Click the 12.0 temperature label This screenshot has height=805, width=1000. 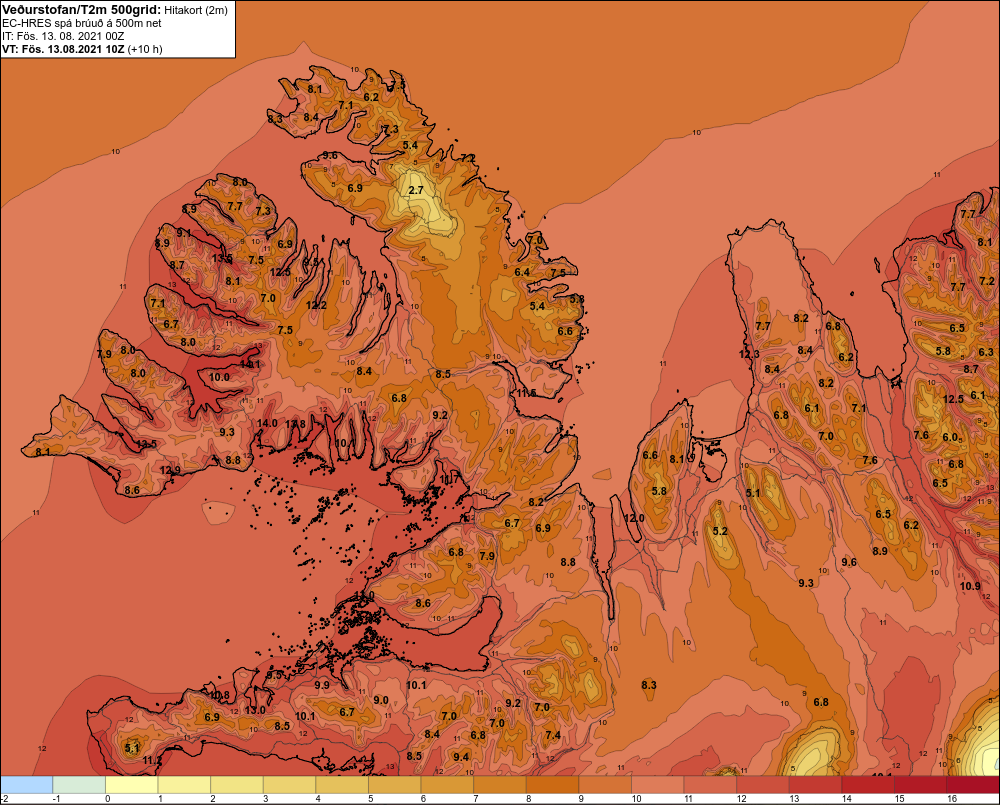(x=634, y=518)
